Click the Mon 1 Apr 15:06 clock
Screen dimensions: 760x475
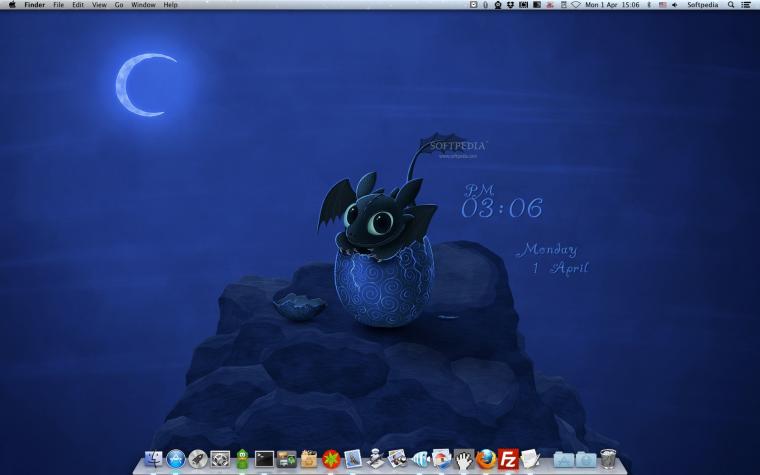click(612, 5)
